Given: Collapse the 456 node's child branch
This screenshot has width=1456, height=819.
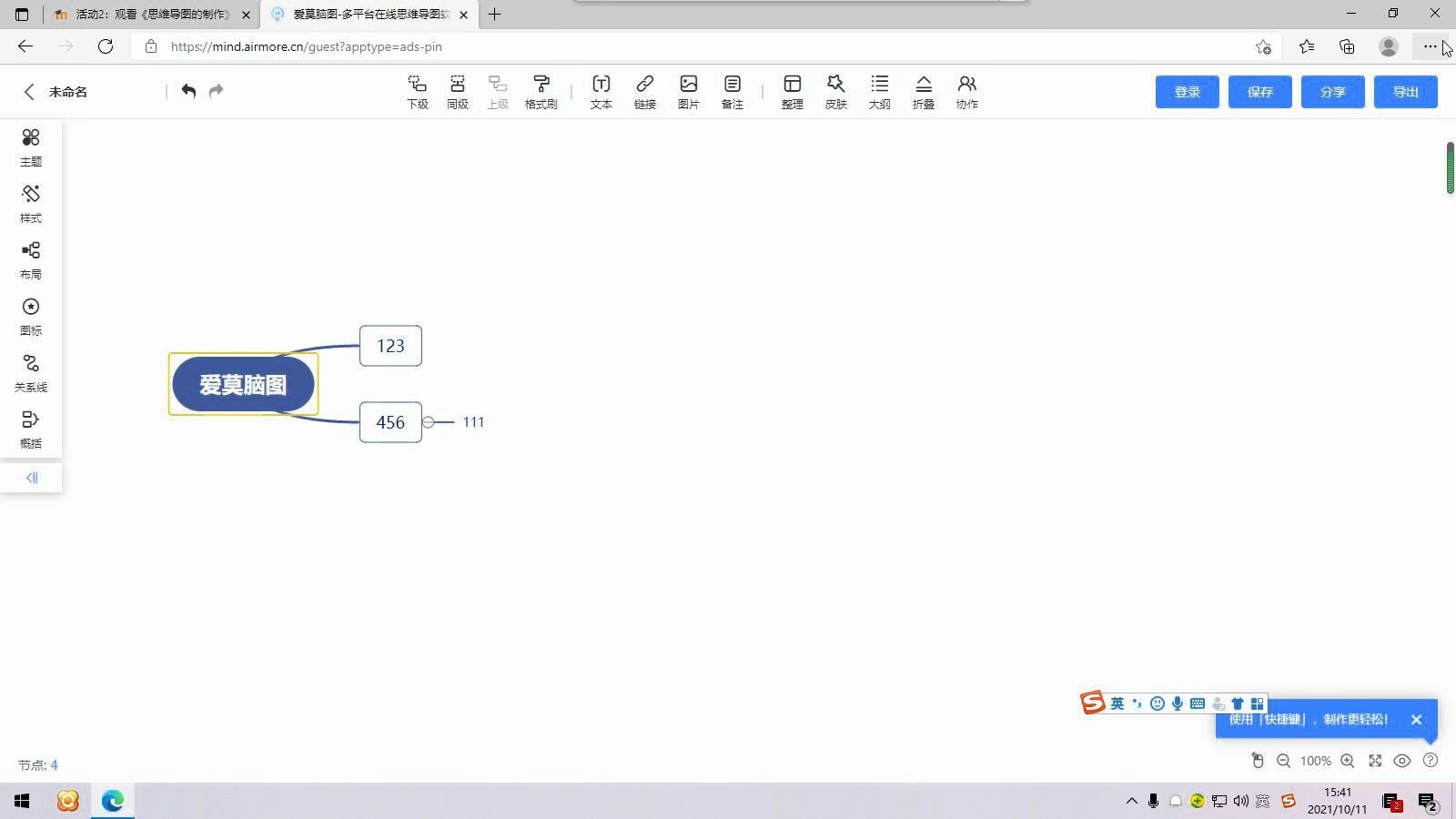Looking at the screenshot, I should [x=428, y=422].
